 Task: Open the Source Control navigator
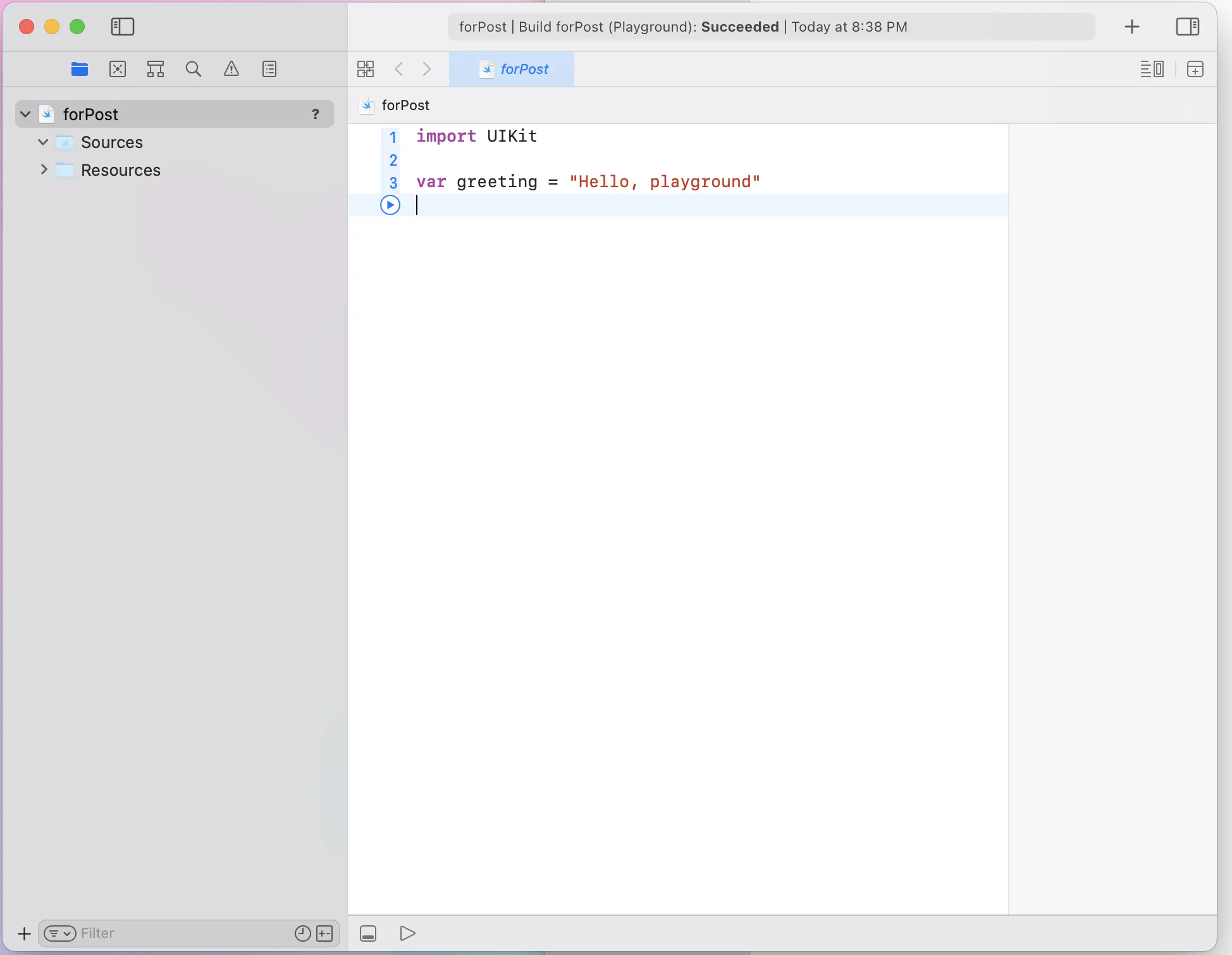[118, 69]
